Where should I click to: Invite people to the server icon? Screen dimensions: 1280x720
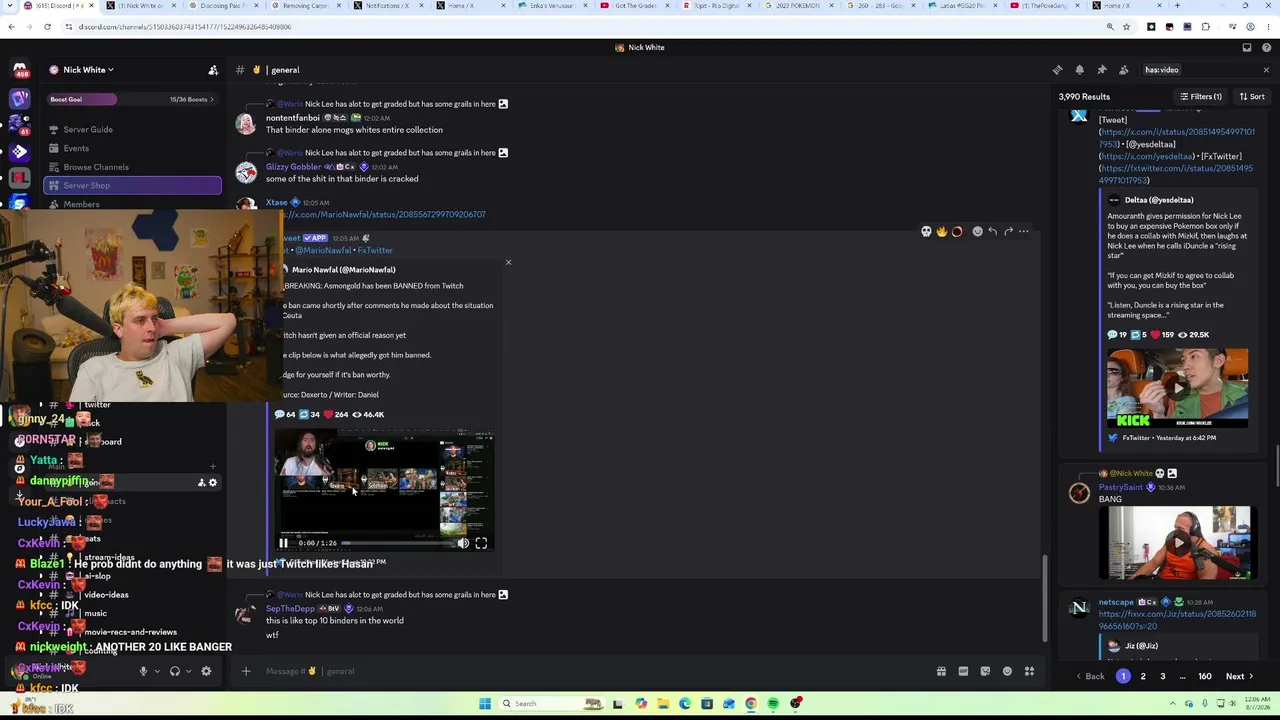[213, 70]
